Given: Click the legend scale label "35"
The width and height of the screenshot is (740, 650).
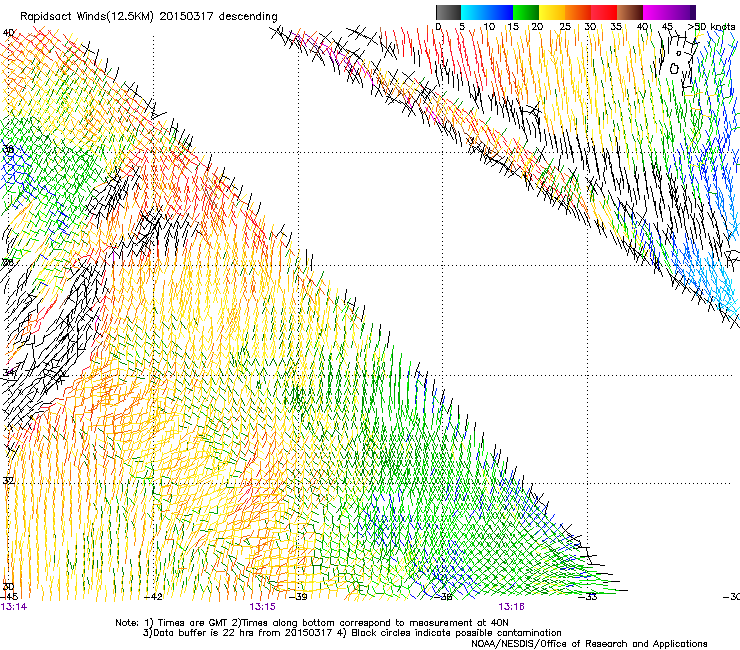Looking at the screenshot, I should point(616,27).
